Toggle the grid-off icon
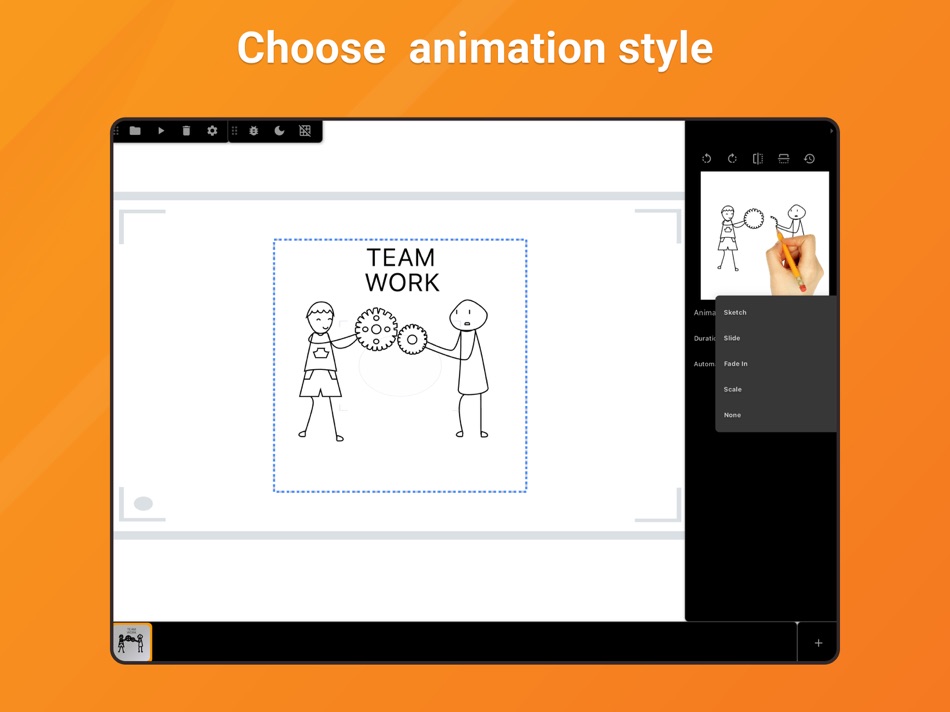 [305, 131]
